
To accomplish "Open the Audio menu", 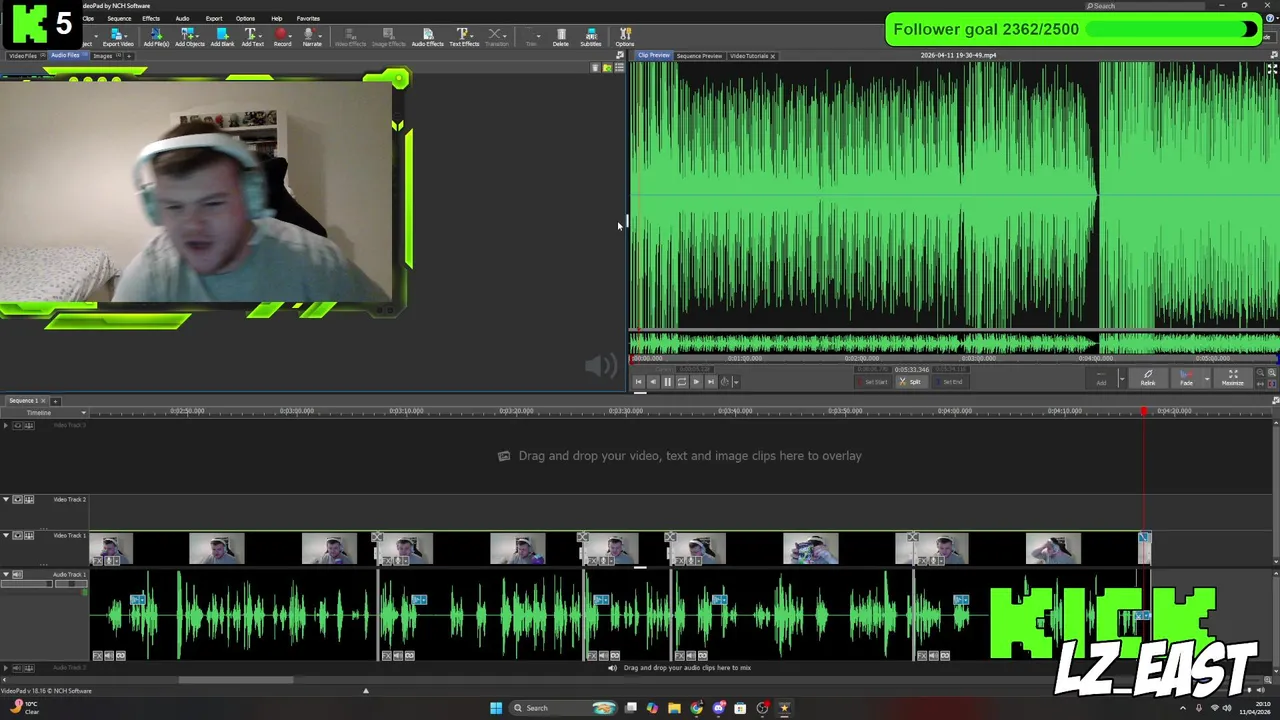I will pyautogui.click(x=182, y=18).
